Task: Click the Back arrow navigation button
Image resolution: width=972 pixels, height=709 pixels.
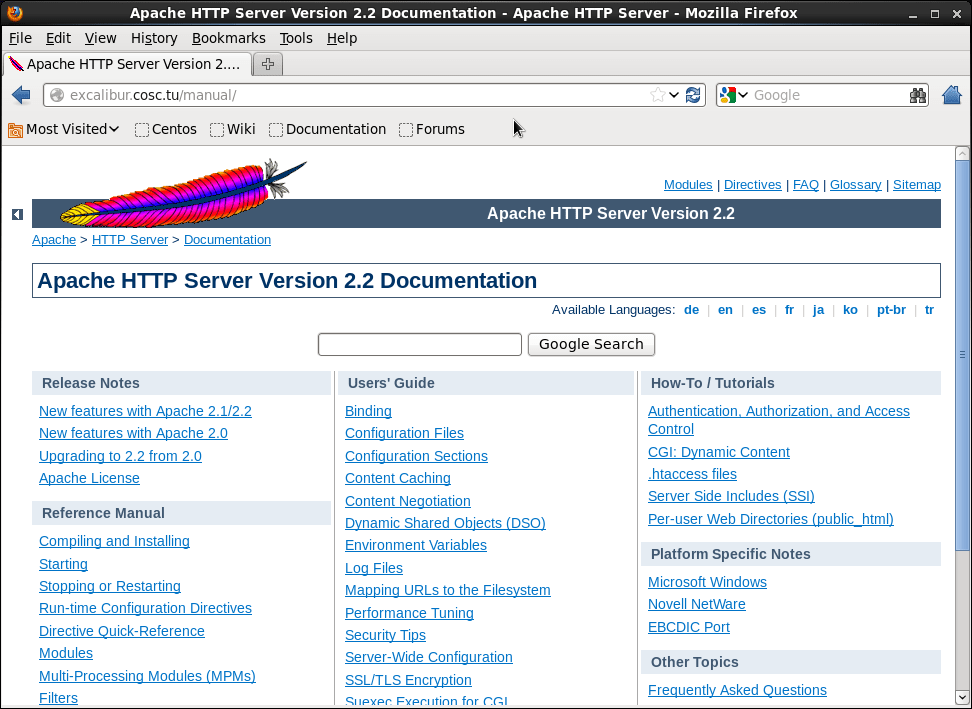Action: [21, 95]
